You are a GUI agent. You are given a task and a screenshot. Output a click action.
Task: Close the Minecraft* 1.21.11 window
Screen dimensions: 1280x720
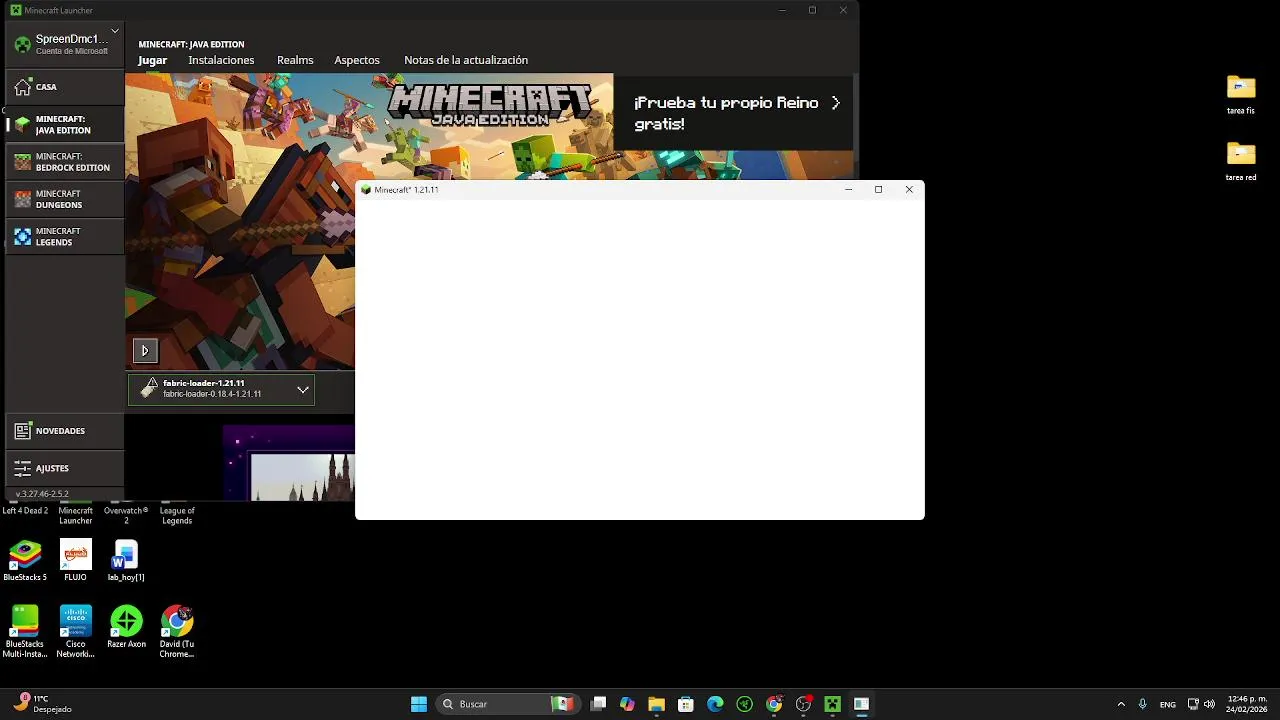[x=909, y=190]
